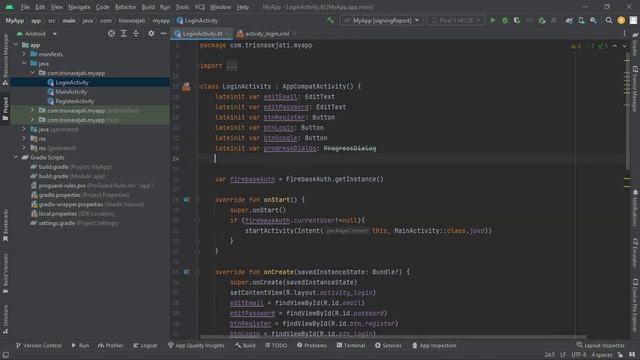This screenshot has height=360, width=640.
Task: Toggle Structure tool window
Action: 5,319
